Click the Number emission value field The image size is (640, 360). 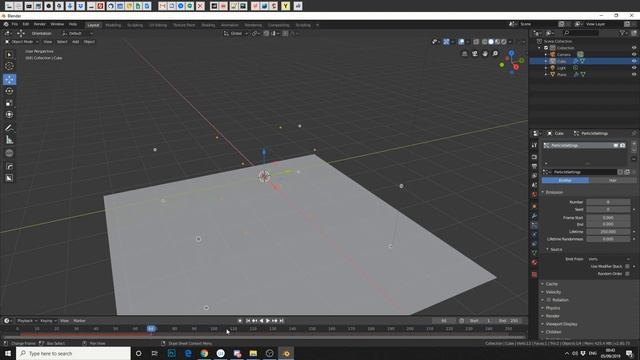[608, 202]
